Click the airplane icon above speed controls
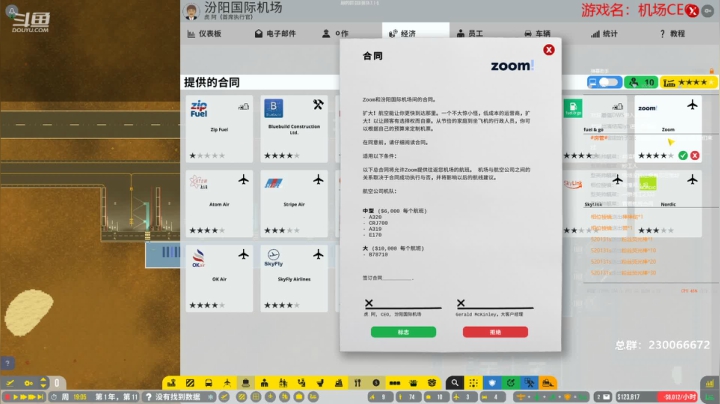This screenshot has width=720, height=404. [x=10, y=383]
